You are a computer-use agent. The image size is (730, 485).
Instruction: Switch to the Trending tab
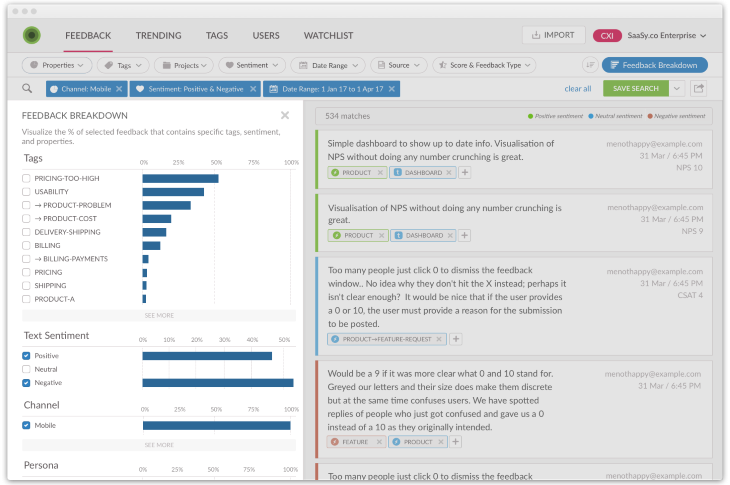[x=158, y=36]
